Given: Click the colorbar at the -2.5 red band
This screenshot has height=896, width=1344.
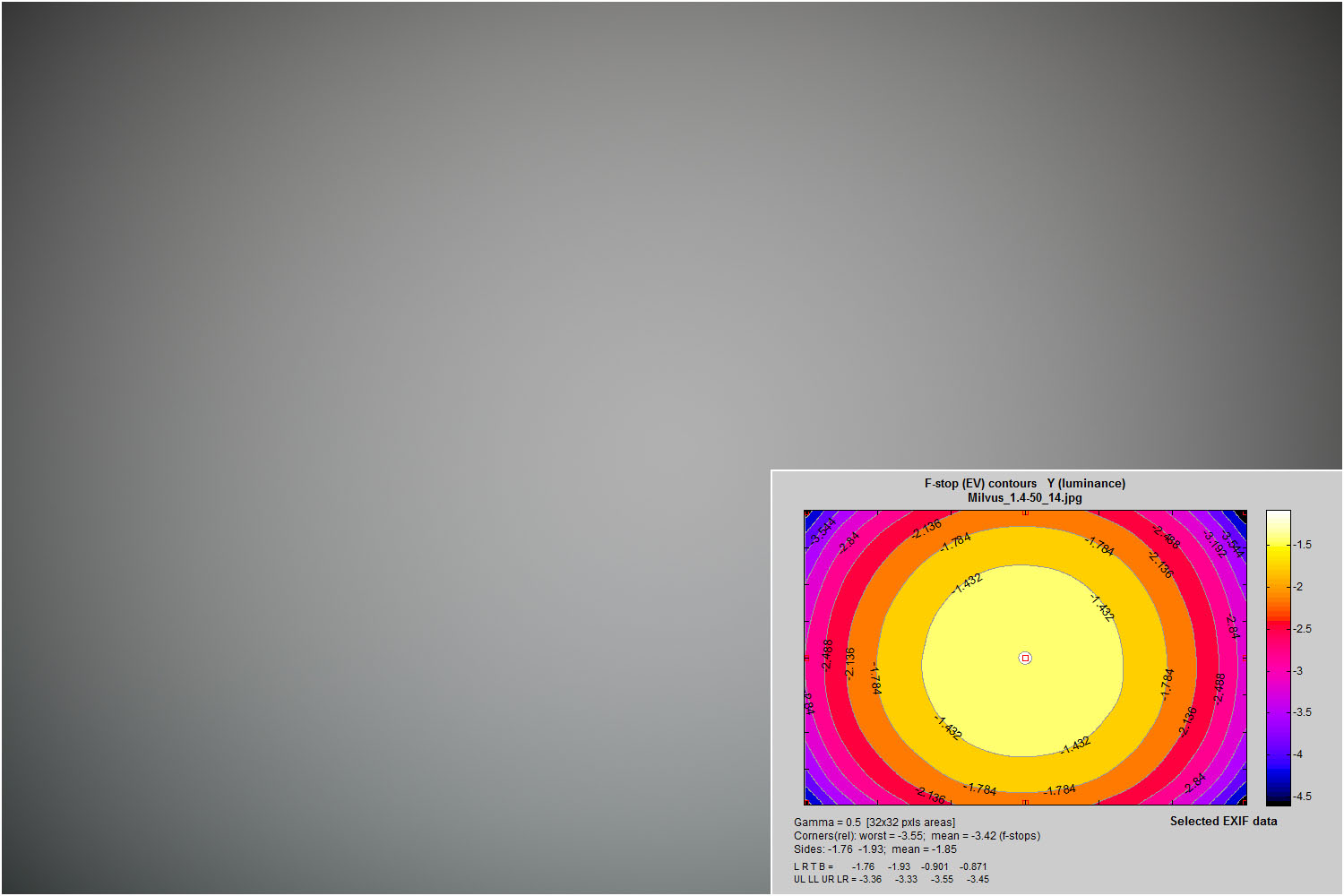Looking at the screenshot, I should [1278, 628].
